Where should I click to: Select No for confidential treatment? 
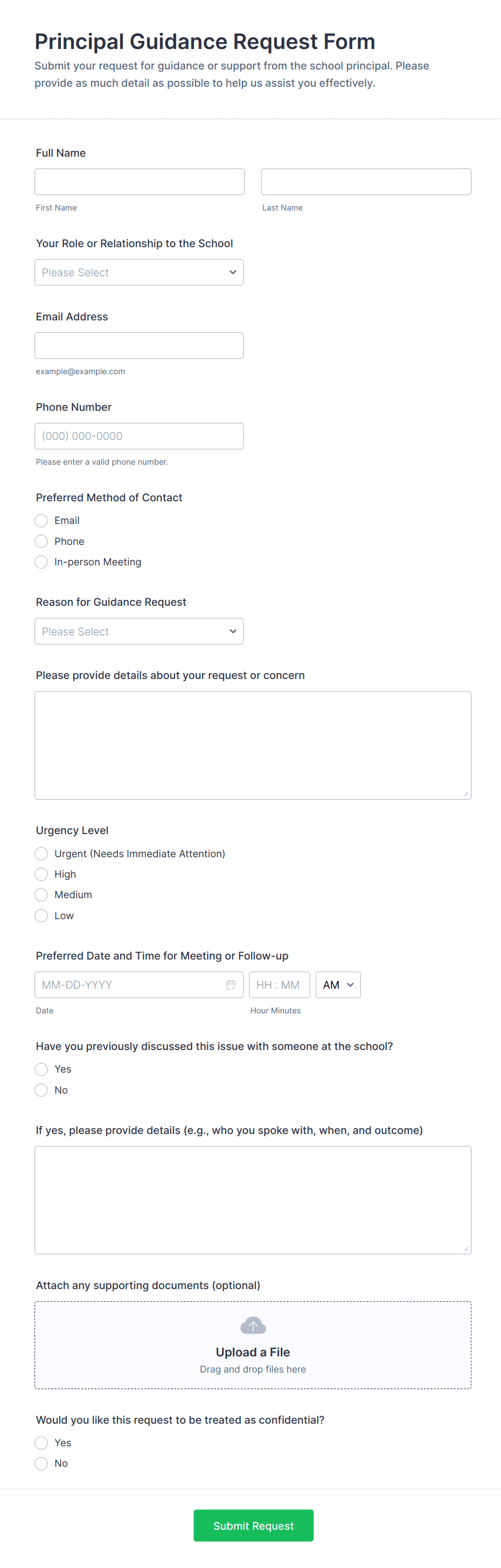click(41, 1464)
